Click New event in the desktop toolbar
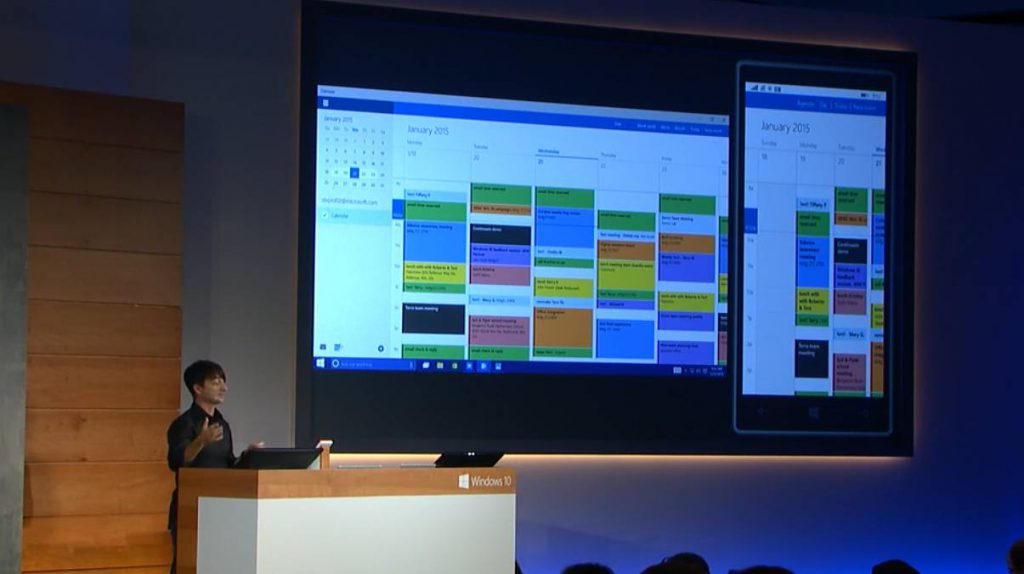 pyautogui.click(x=712, y=129)
